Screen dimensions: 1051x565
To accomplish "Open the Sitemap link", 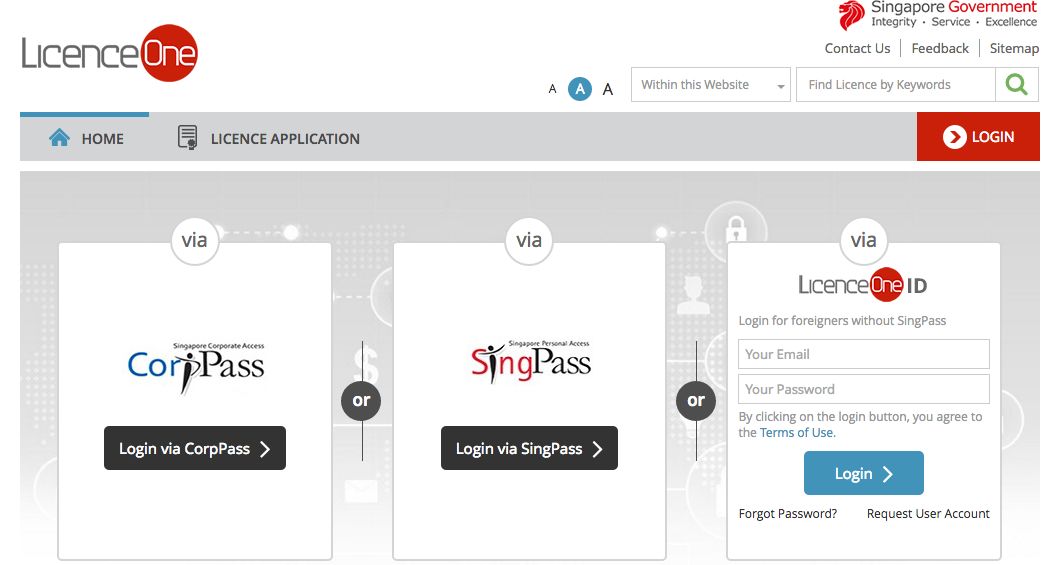I will [1014, 48].
